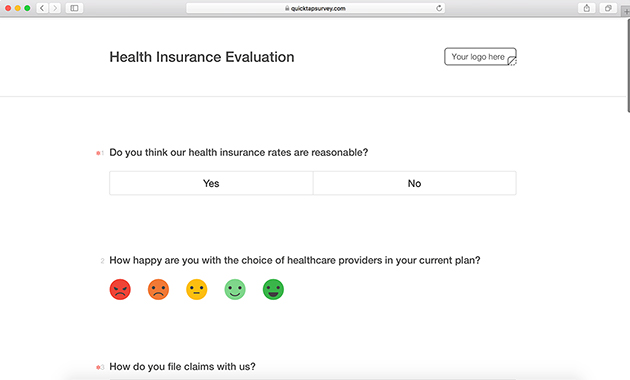The height and width of the screenshot is (380, 630).
Task: Open the Safari share button
Action: click(587, 8)
